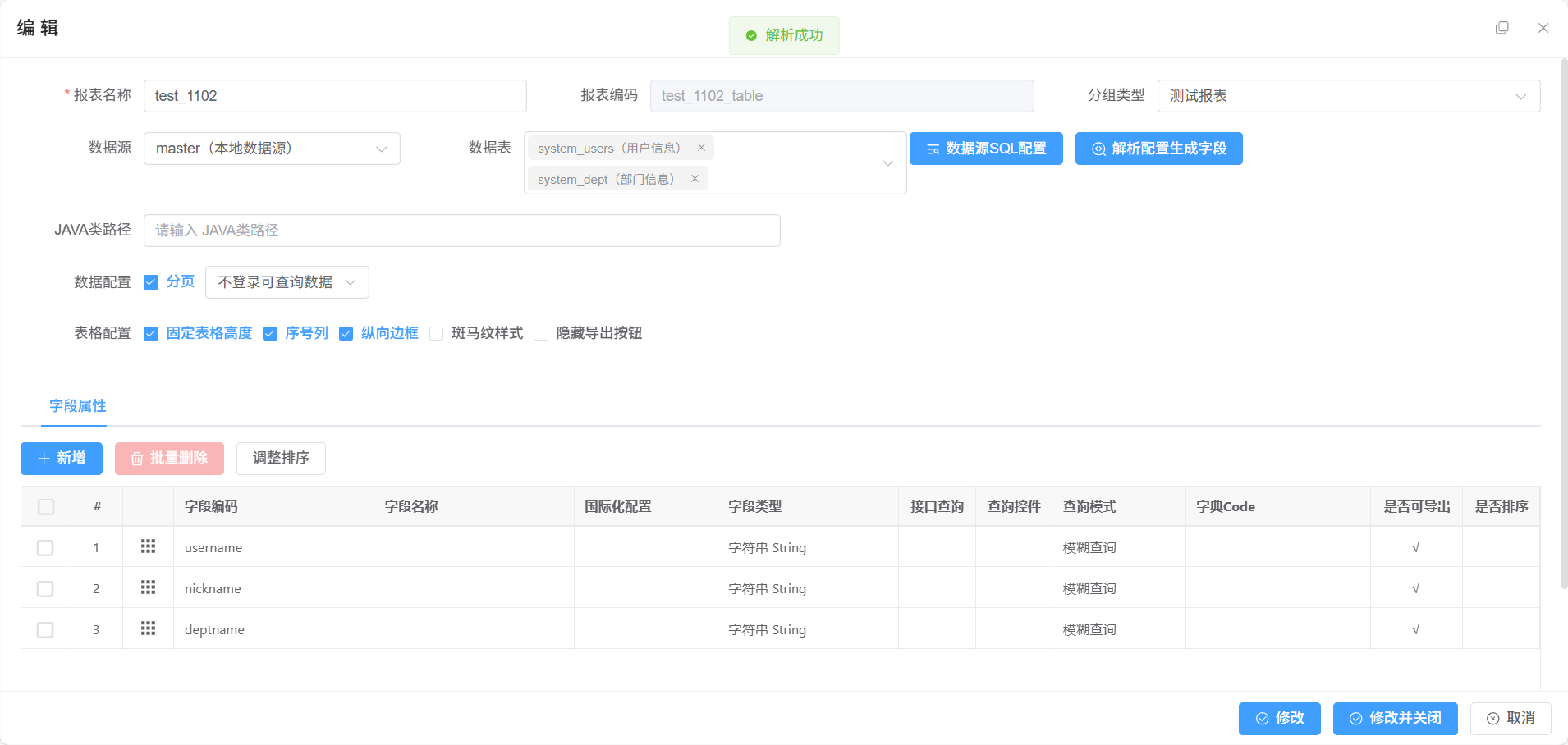Select the checkbox for the username row
The image size is (1568, 745).
pyautogui.click(x=45, y=547)
